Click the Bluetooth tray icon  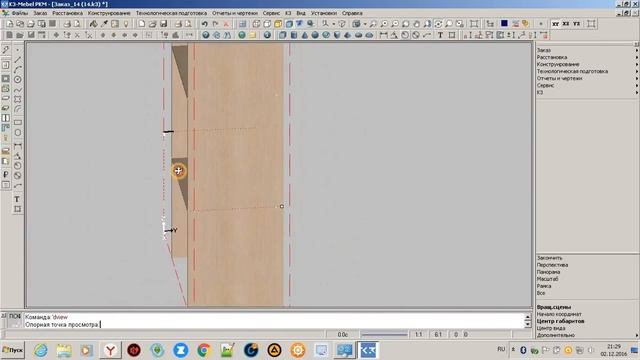[523, 350]
